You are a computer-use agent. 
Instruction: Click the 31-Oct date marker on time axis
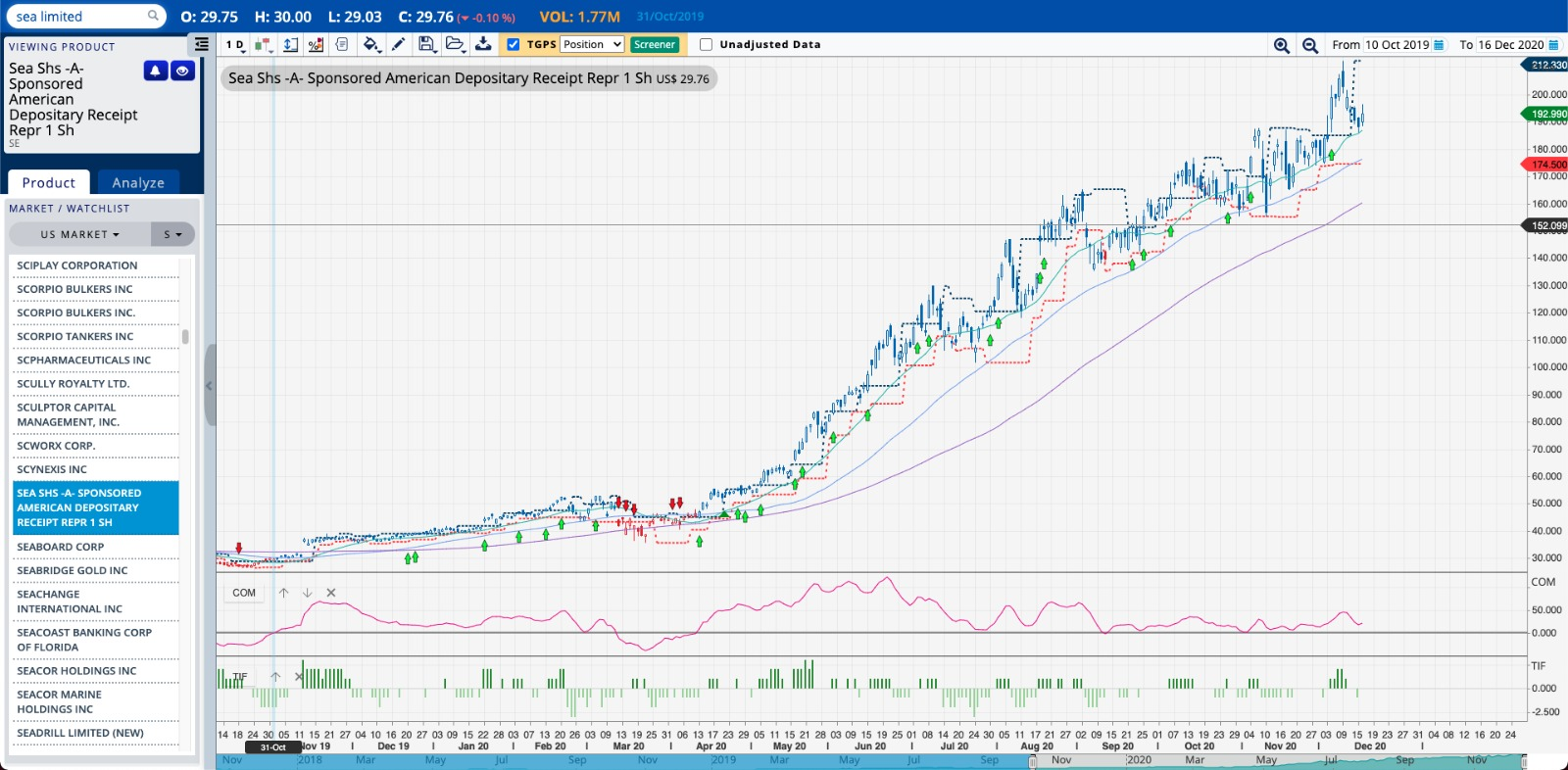coord(273,747)
